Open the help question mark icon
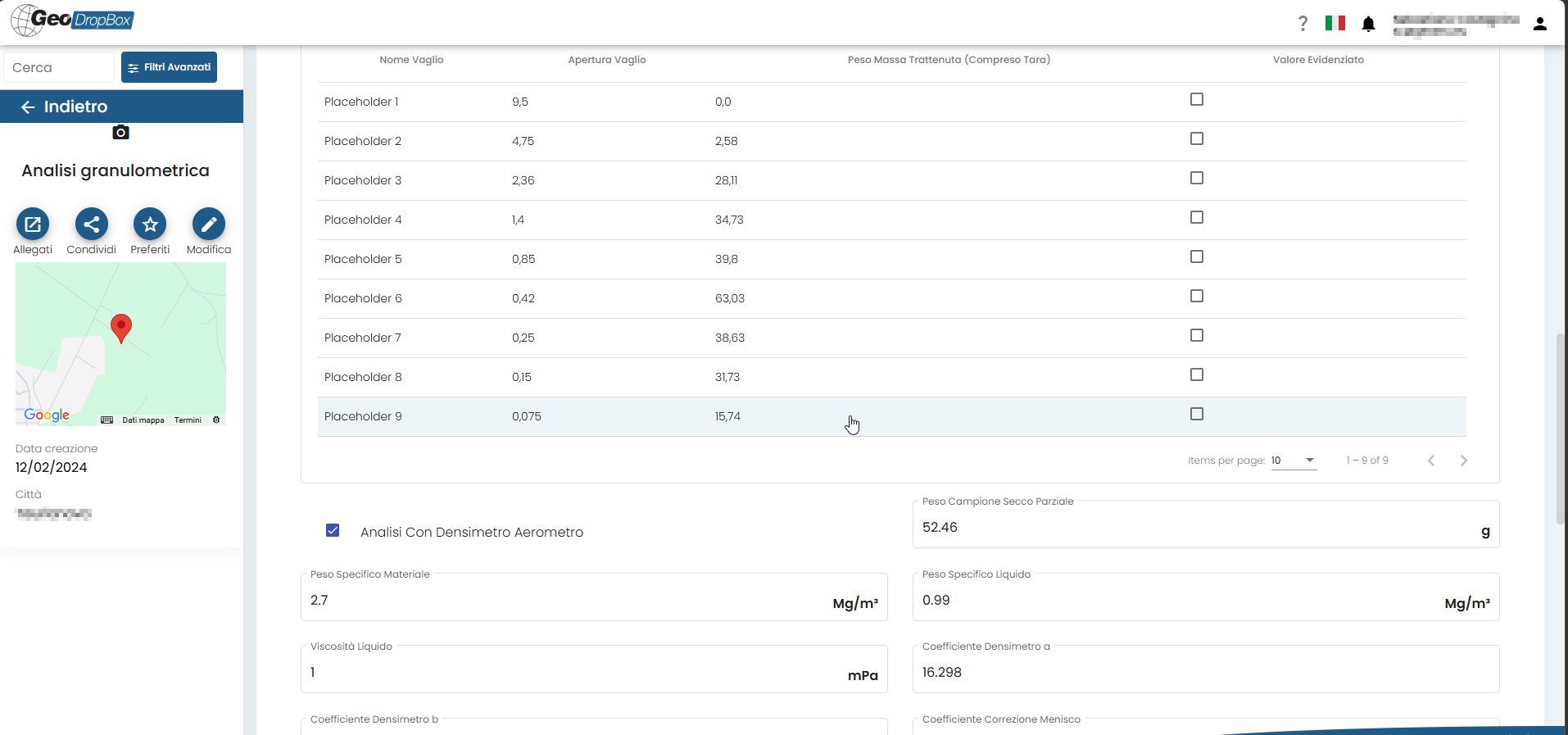This screenshot has height=735, width=1568. point(1303,24)
